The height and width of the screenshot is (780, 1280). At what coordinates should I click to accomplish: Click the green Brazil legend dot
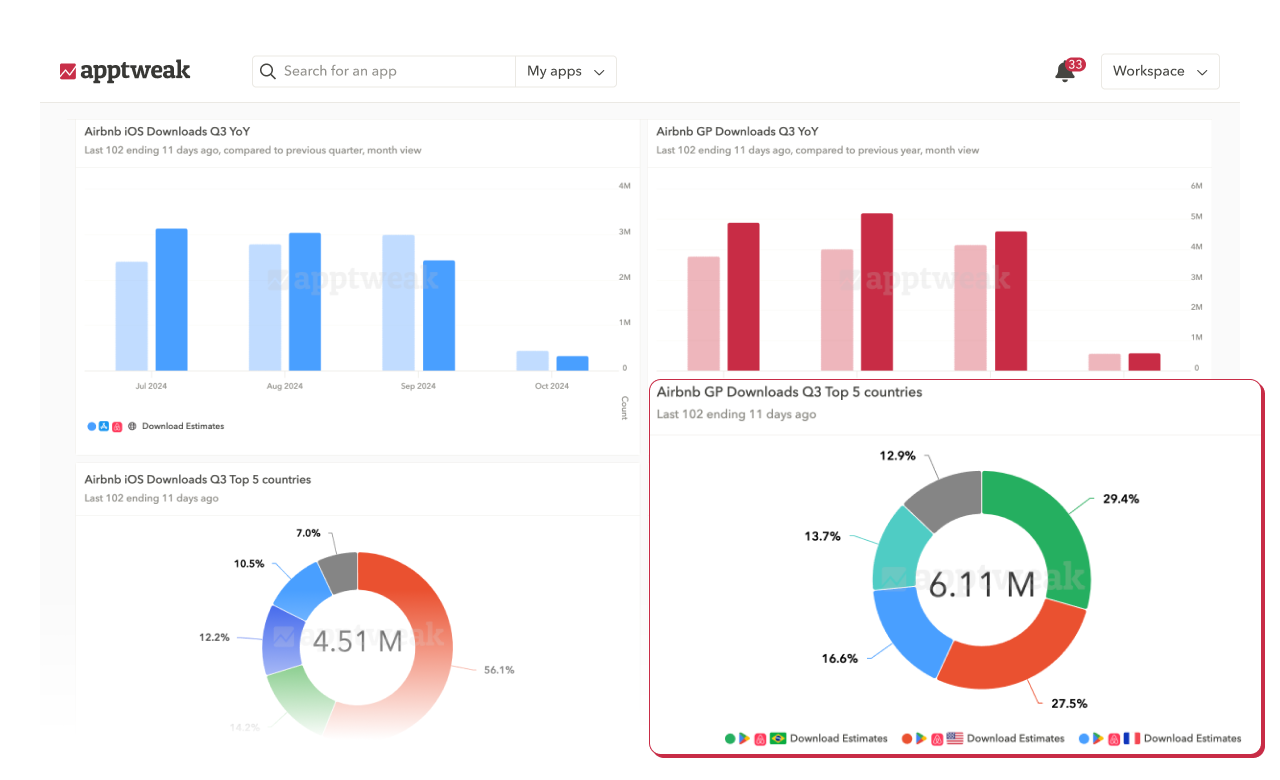click(730, 739)
